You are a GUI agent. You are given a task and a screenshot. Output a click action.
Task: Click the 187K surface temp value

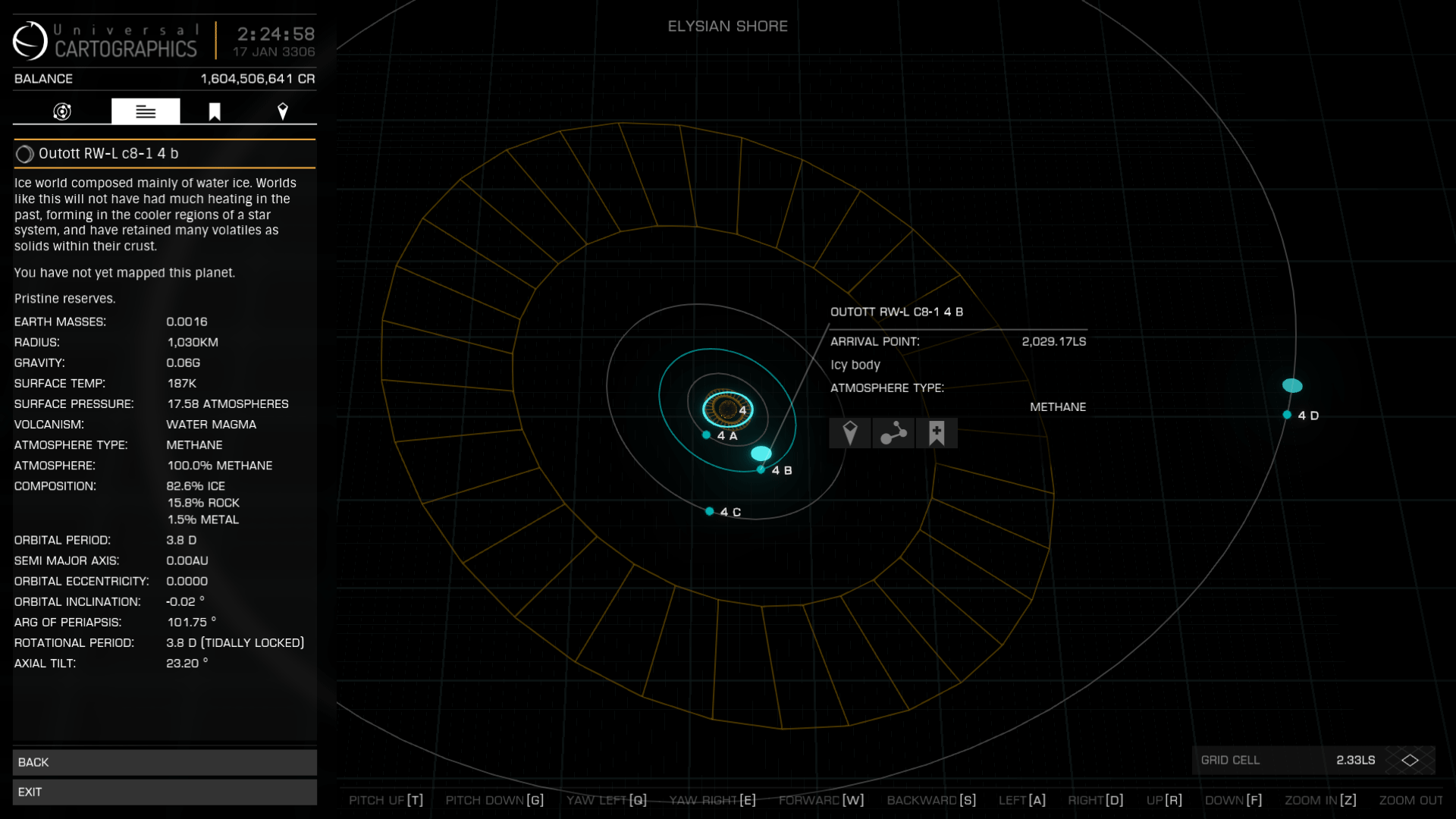[182, 384]
